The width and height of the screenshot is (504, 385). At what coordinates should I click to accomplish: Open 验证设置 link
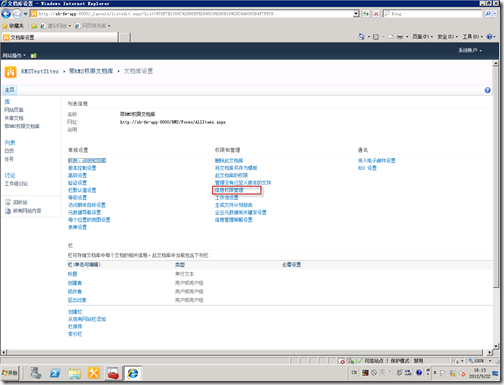click(x=77, y=183)
